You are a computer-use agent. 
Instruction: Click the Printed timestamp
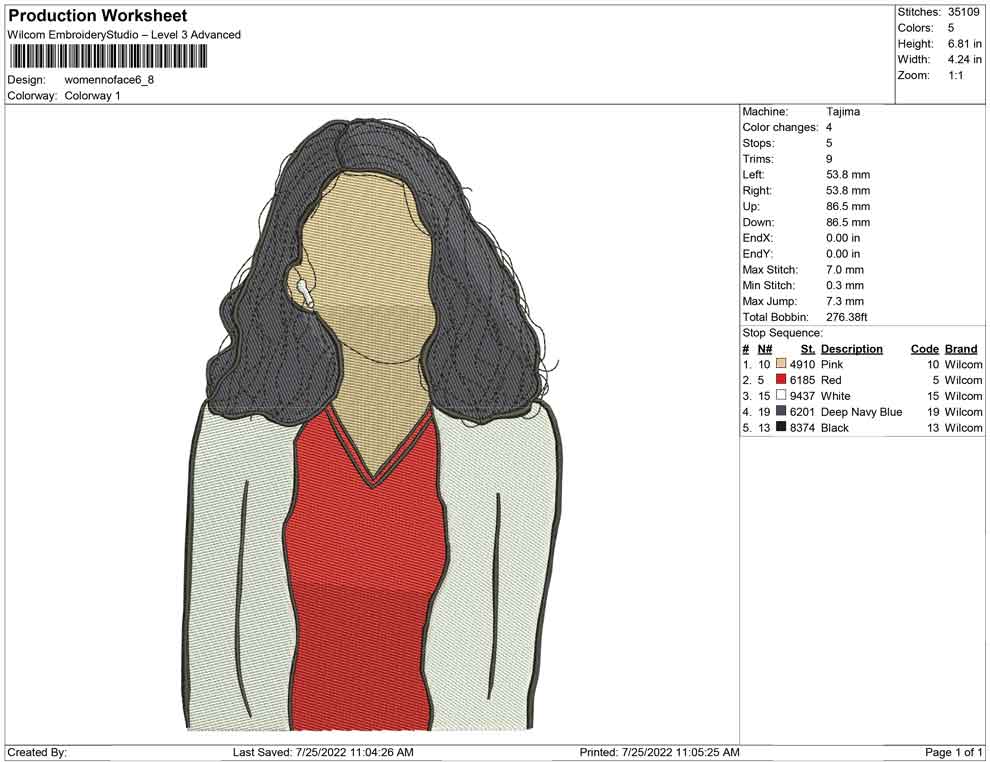coord(659,752)
